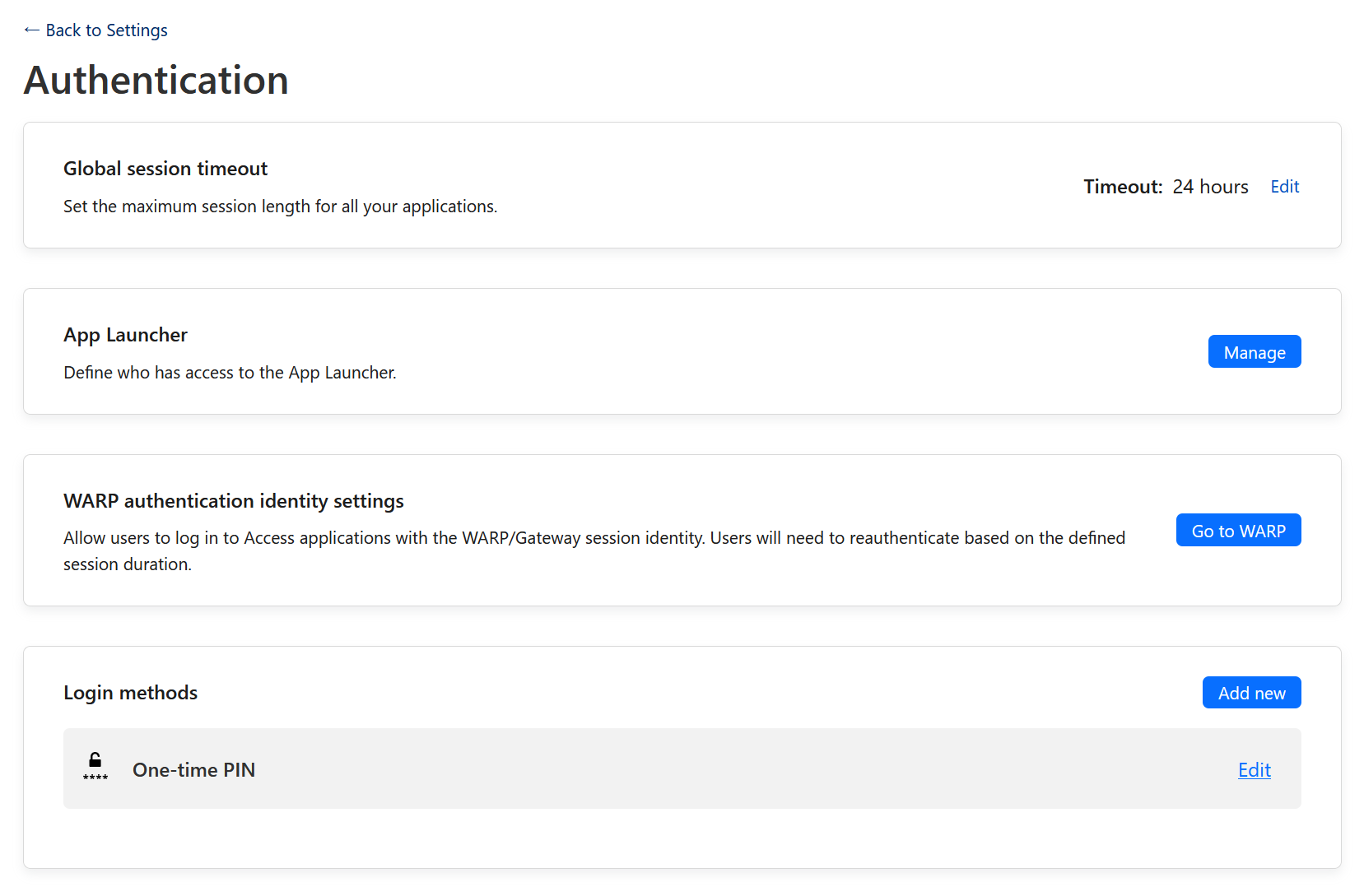Click the App Launcher heading

[125, 335]
